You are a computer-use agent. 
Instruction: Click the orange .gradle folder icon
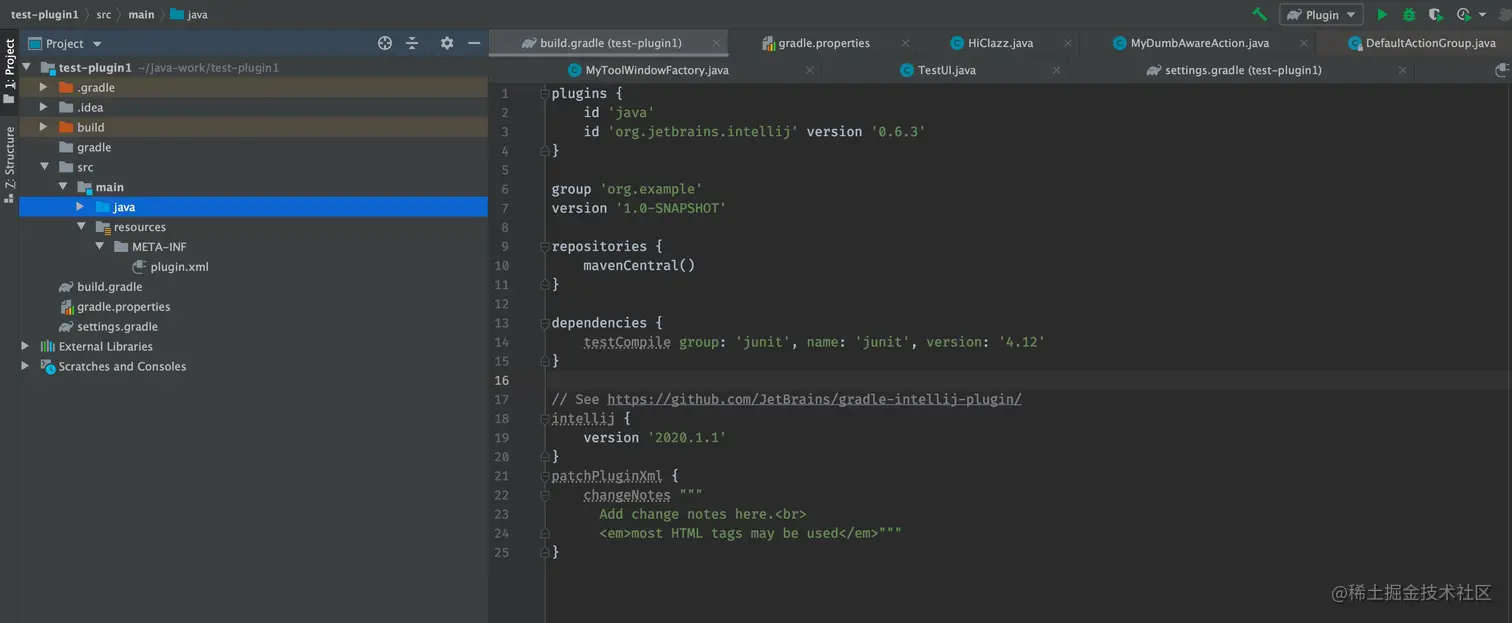[x=66, y=87]
